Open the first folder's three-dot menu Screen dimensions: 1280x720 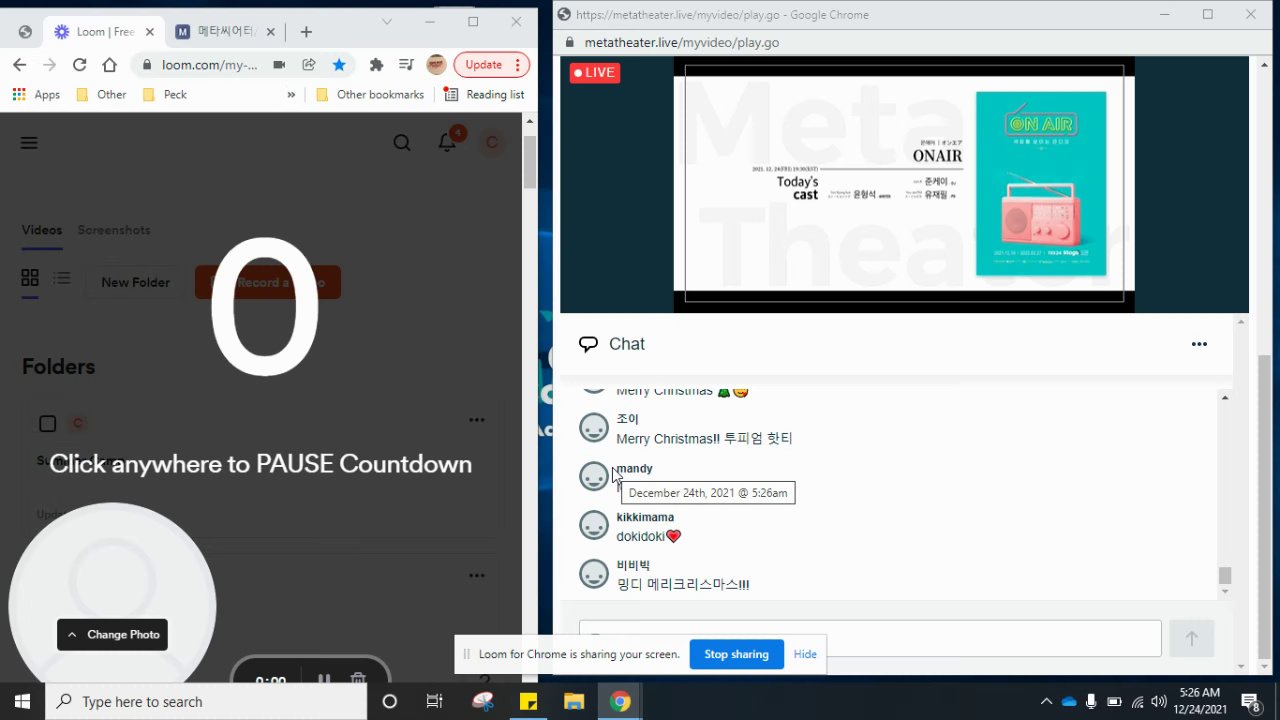click(x=477, y=420)
